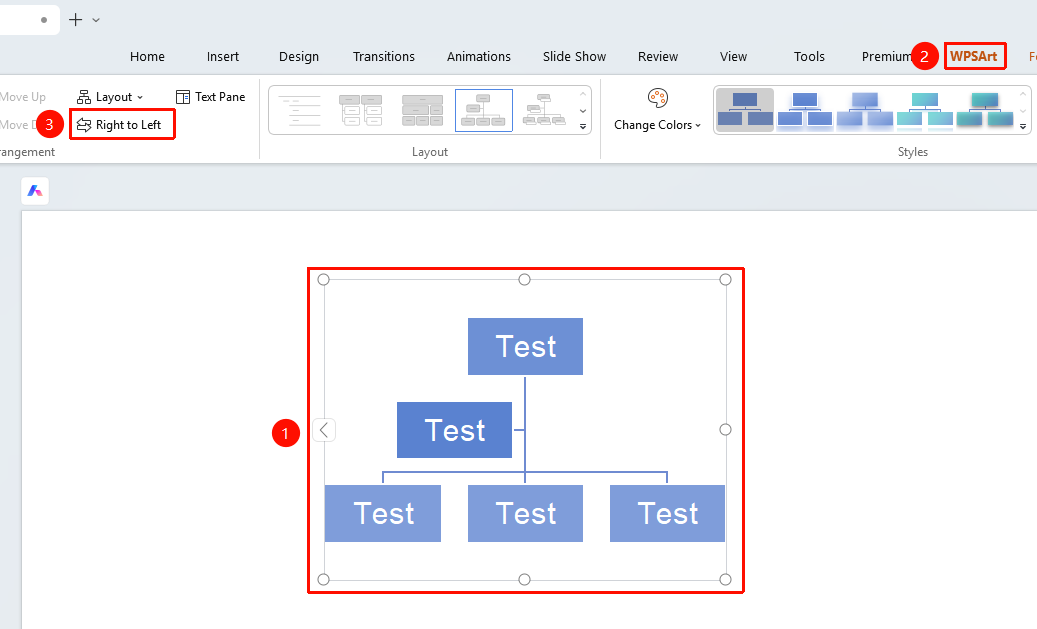Click the Change Colors palette icon
The image size is (1037, 629).
(x=657, y=98)
